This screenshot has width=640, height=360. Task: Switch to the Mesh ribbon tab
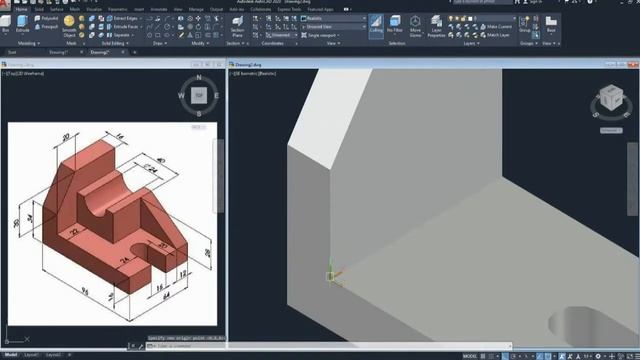(75, 9)
